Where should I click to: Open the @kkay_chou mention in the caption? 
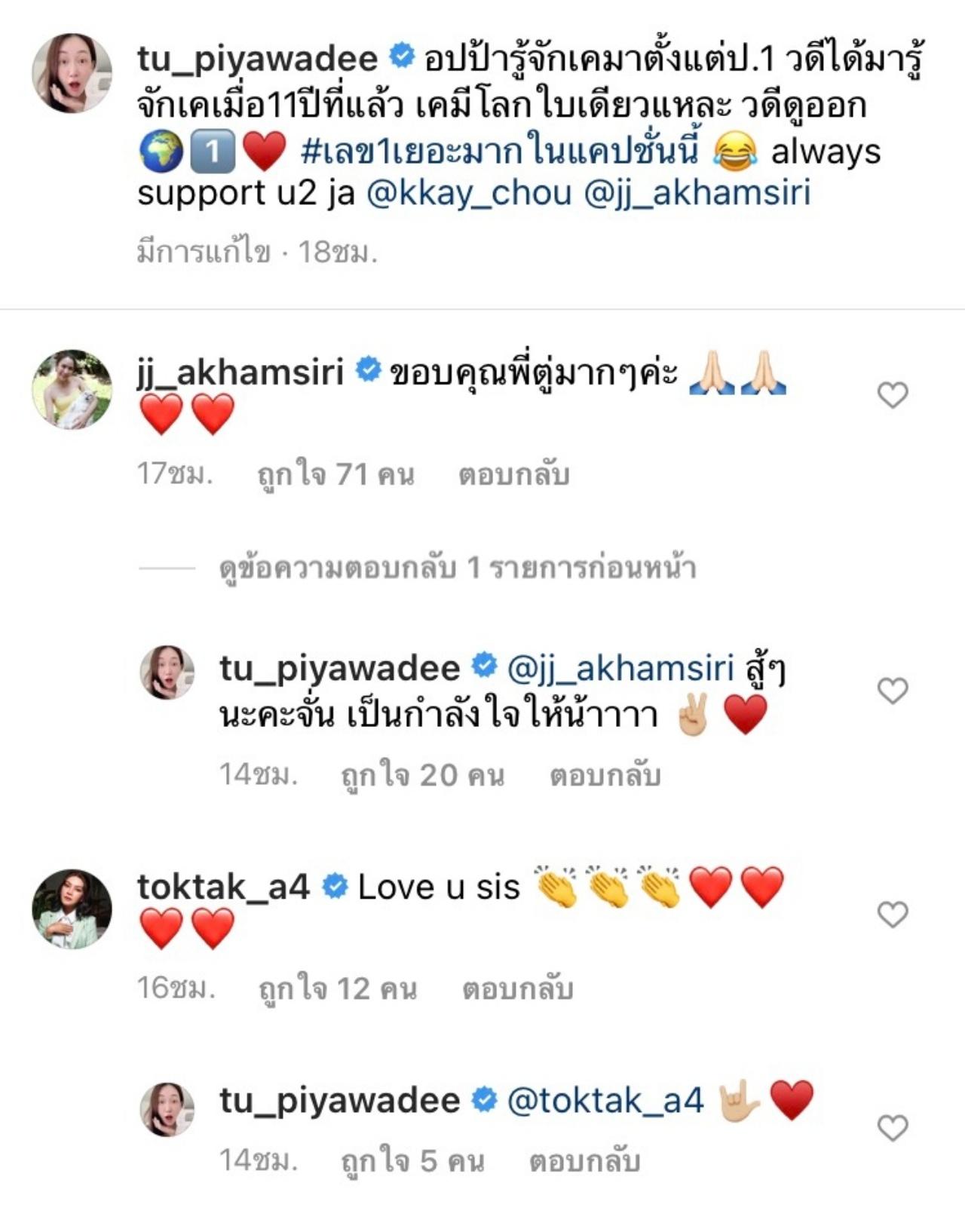[x=469, y=193]
